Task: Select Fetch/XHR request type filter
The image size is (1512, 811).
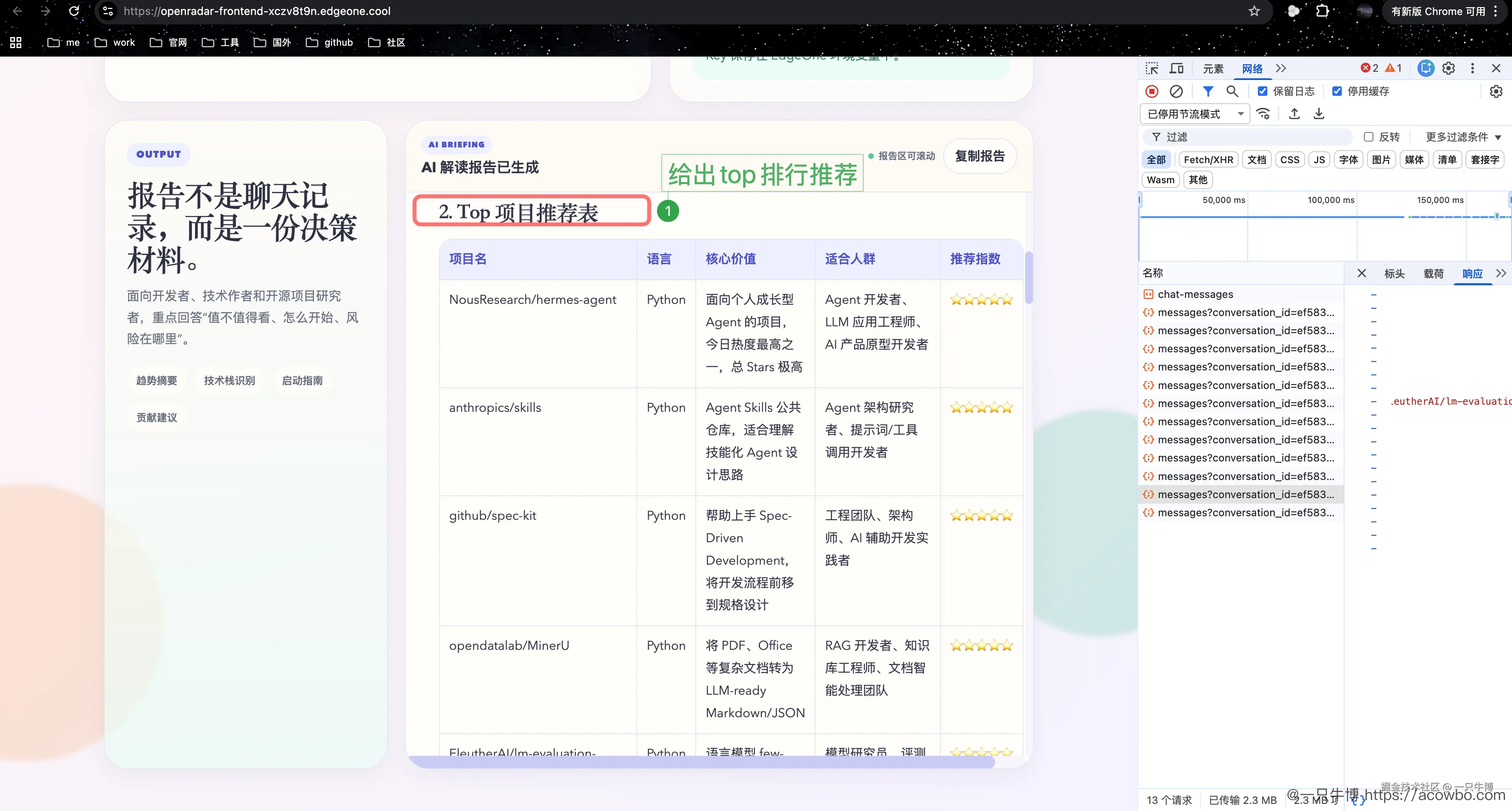Action: (x=1209, y=159)
